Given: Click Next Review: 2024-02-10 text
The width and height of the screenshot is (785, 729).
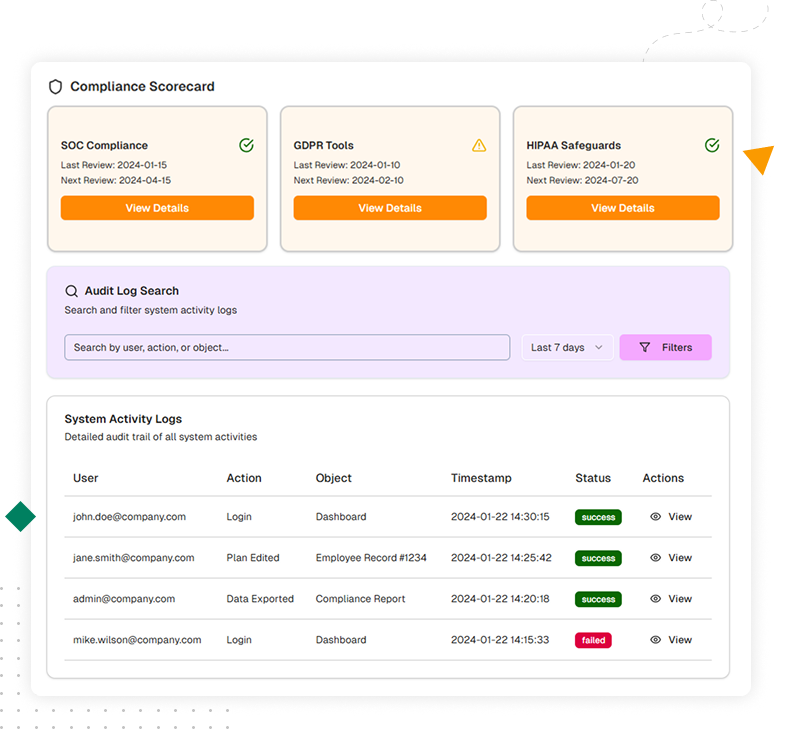Looking at the screenshot, I should 348,180.
